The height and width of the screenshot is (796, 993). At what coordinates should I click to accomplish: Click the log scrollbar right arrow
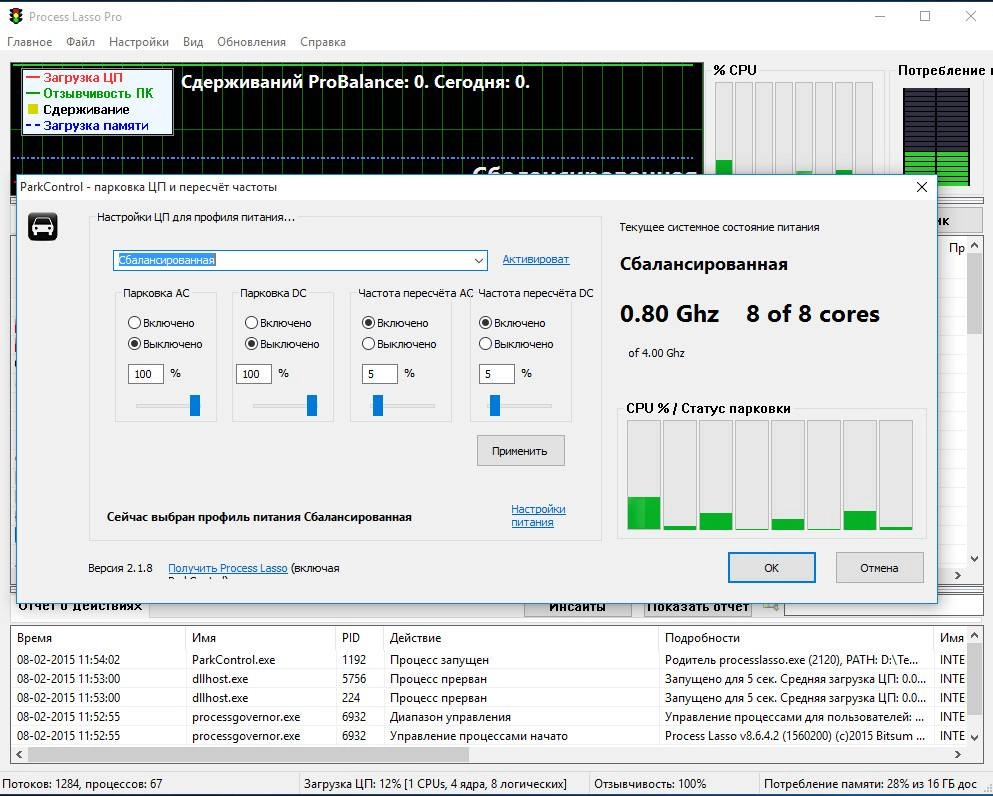pyautogui.click(x=958, y=754)
